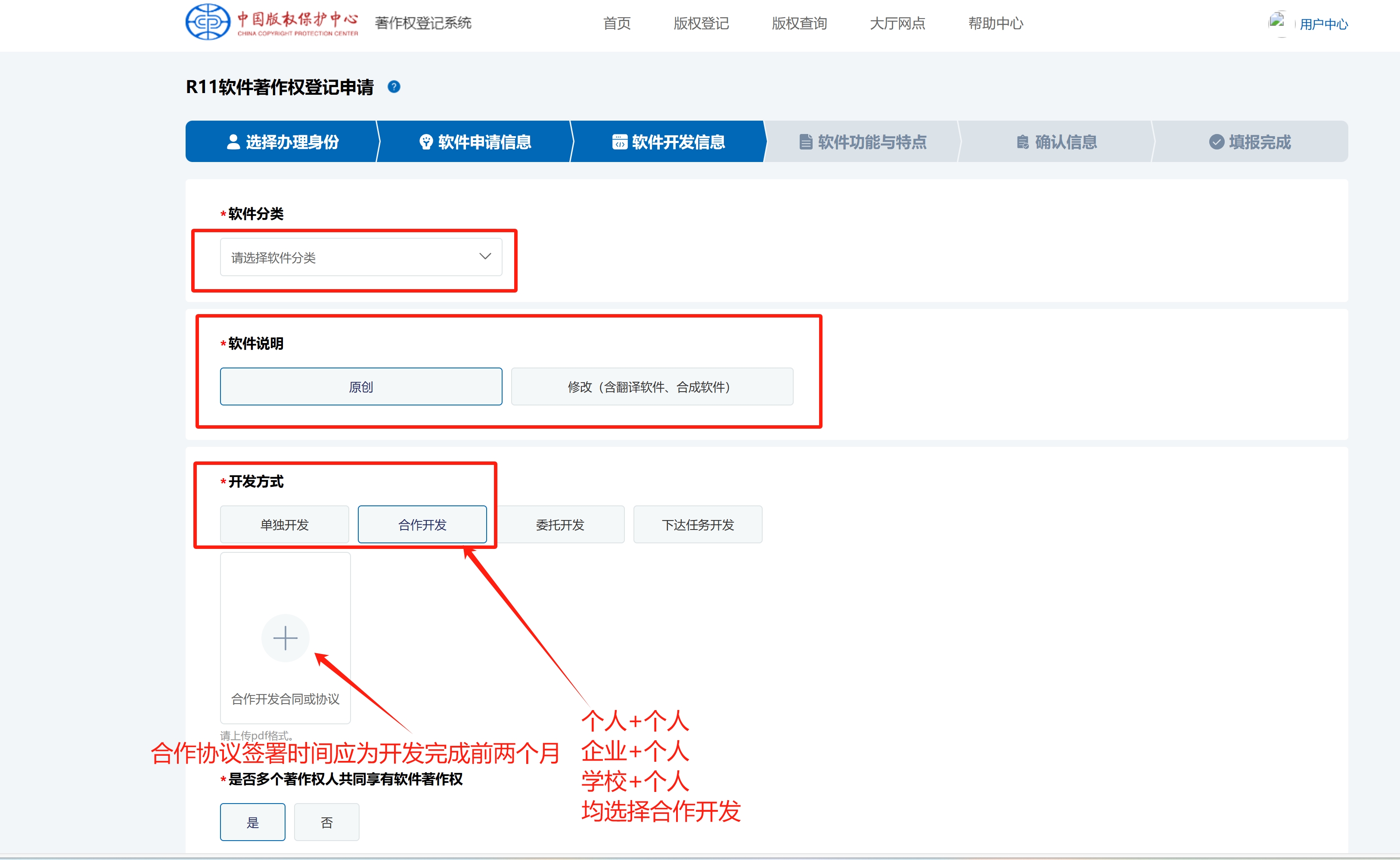The image size is (1400, 860).
Task: Click the blue help question mark icon
Action: [x=394, y=87]
